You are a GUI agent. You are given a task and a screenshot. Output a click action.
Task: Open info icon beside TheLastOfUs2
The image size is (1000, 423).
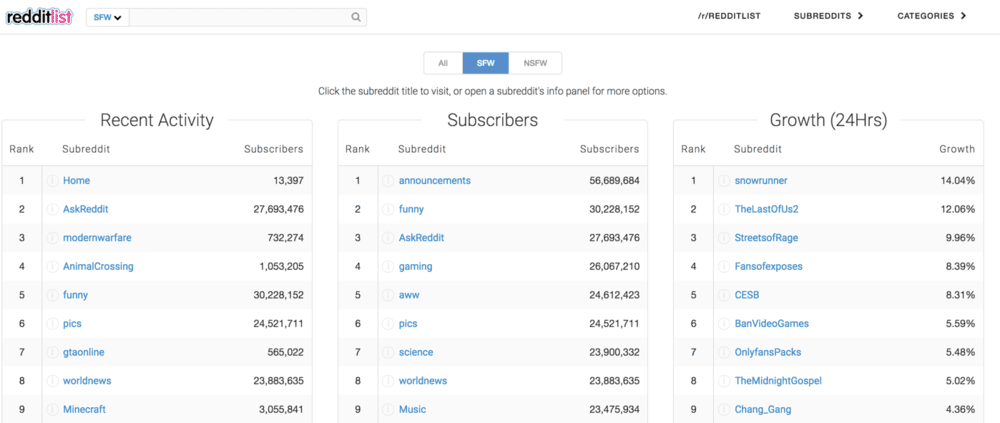(724, 209)
